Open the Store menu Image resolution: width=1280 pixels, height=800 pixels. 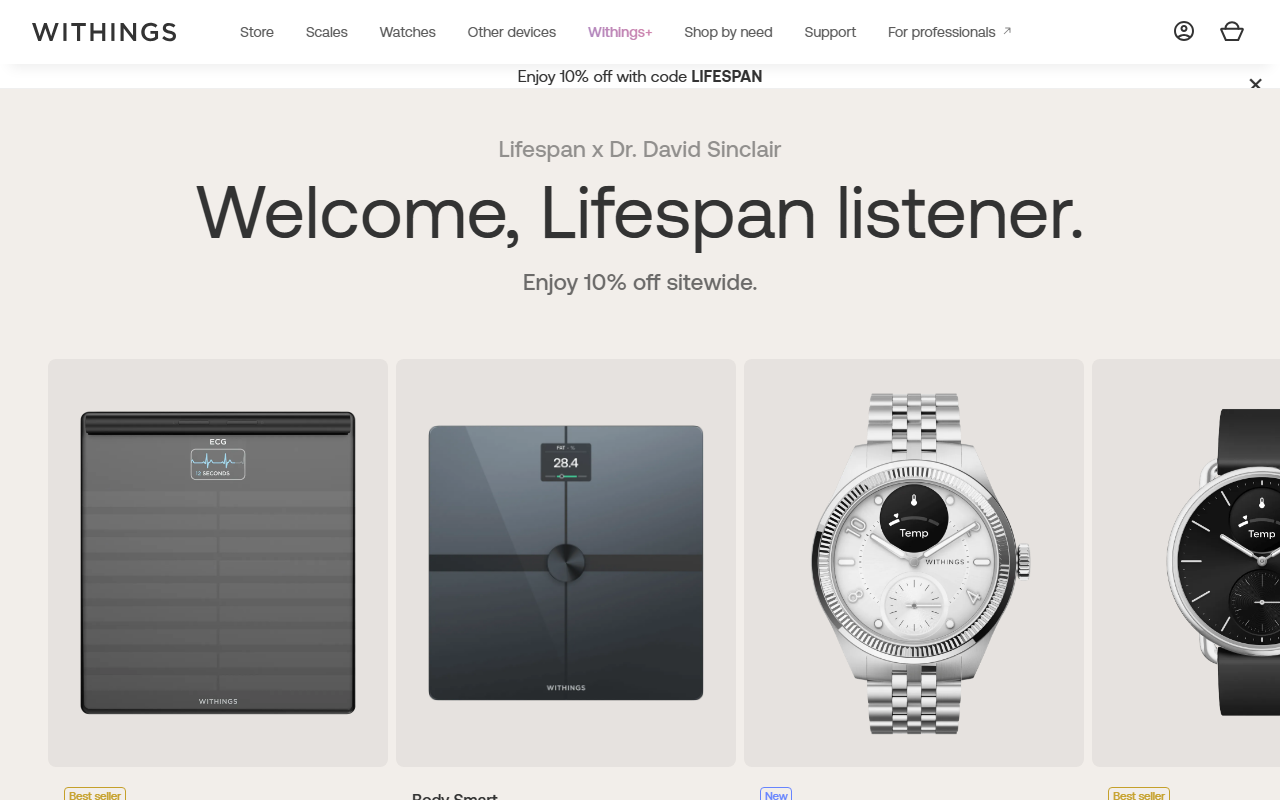click(x=257, y=32)
